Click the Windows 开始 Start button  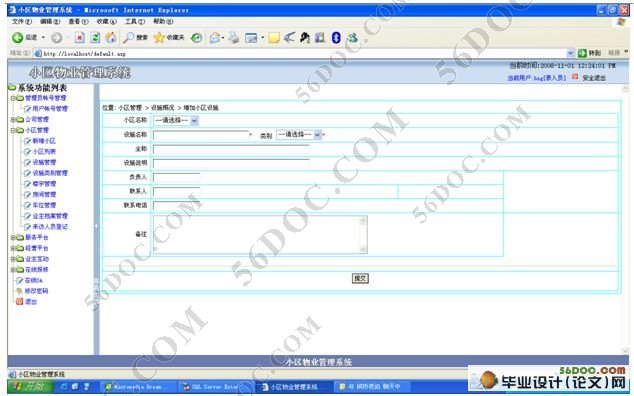click(30, 386)
